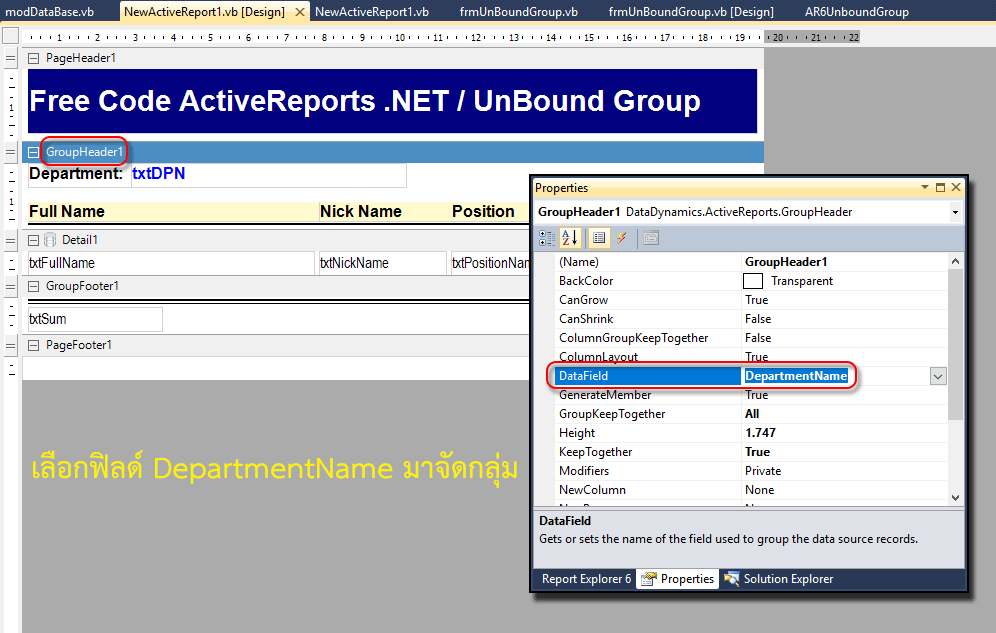996x633 pixels.
Task: Switch to frmUnBoundGroup.vb [Design] tab
Action: click(691, 11)
